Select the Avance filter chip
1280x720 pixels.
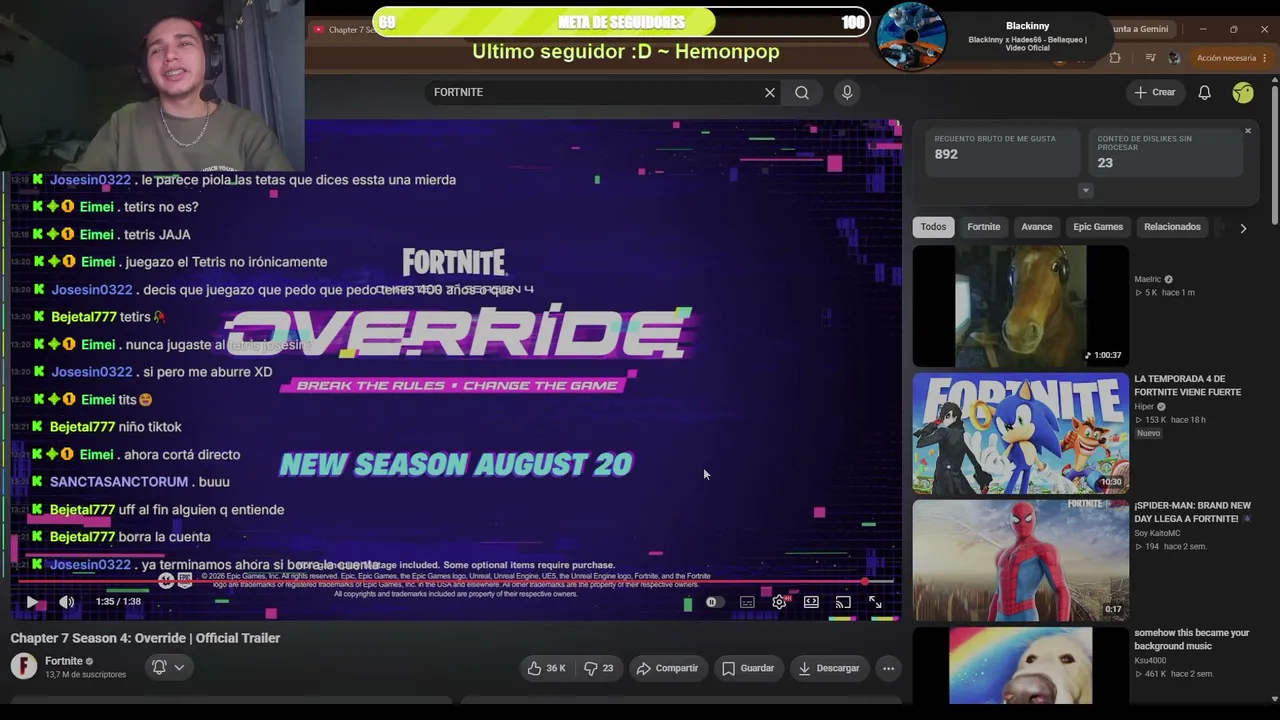[1037, 227]
